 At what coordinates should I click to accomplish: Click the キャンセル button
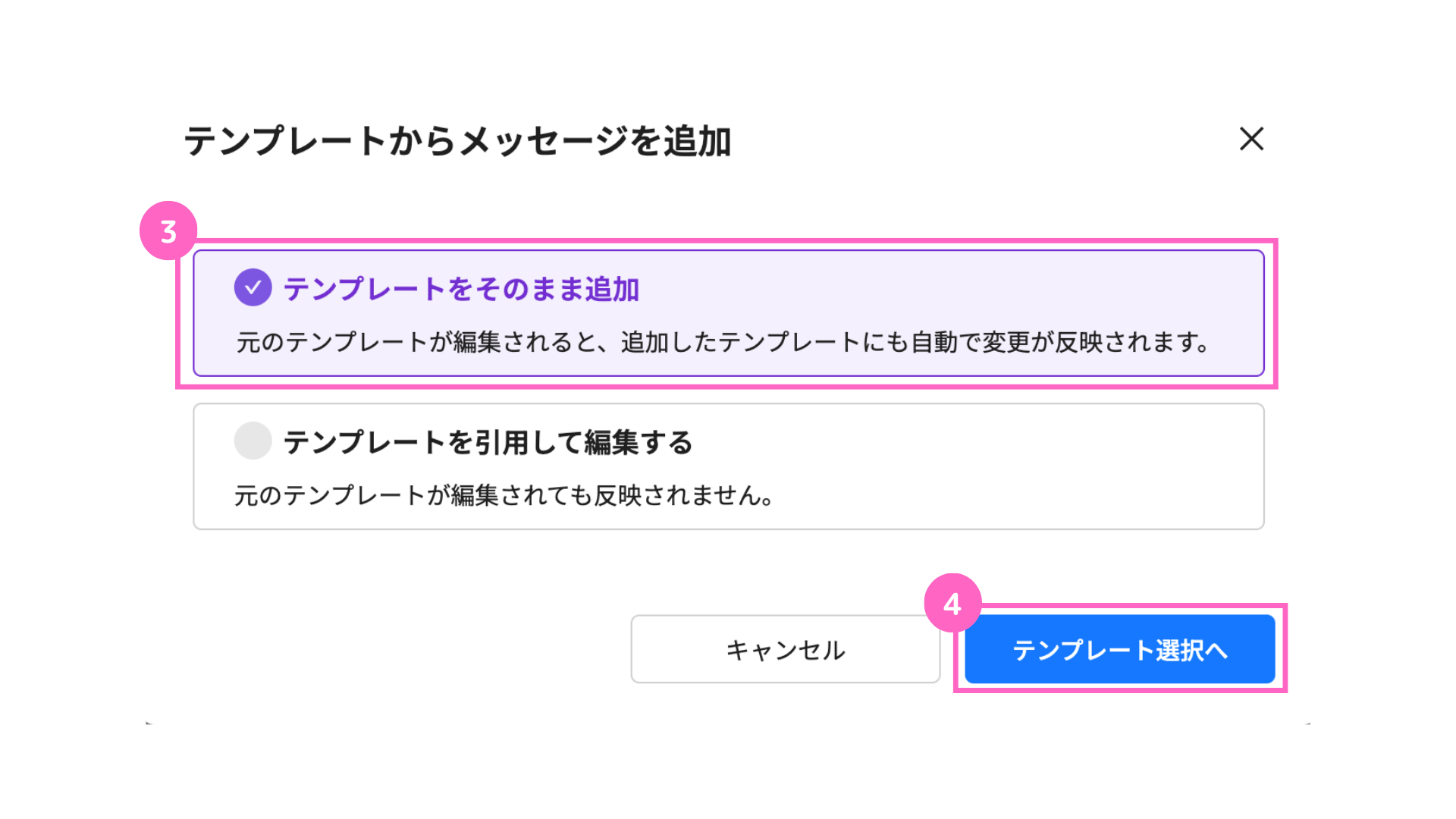tap(786, 649)
